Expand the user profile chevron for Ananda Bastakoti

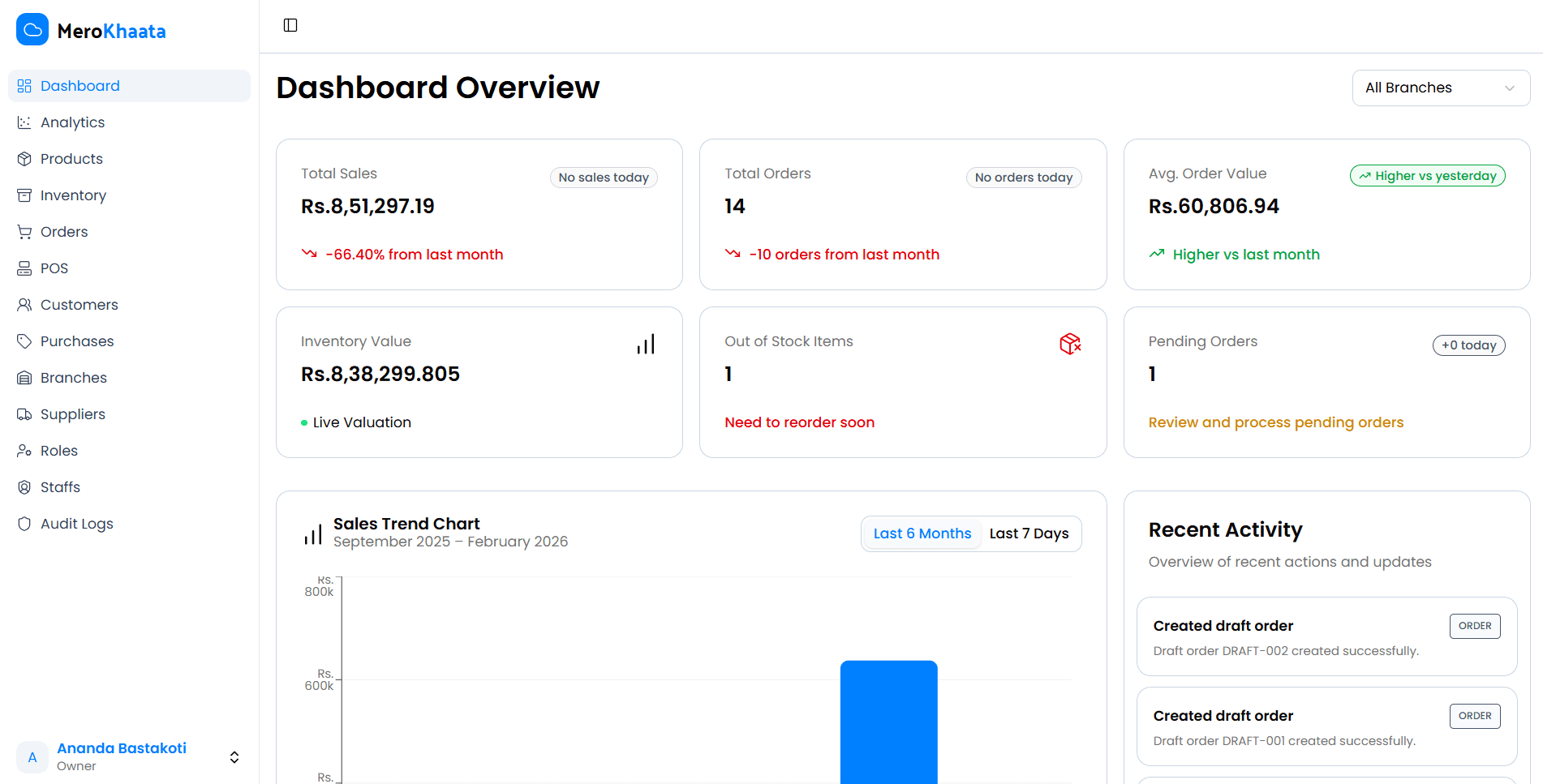pos(234,756)
